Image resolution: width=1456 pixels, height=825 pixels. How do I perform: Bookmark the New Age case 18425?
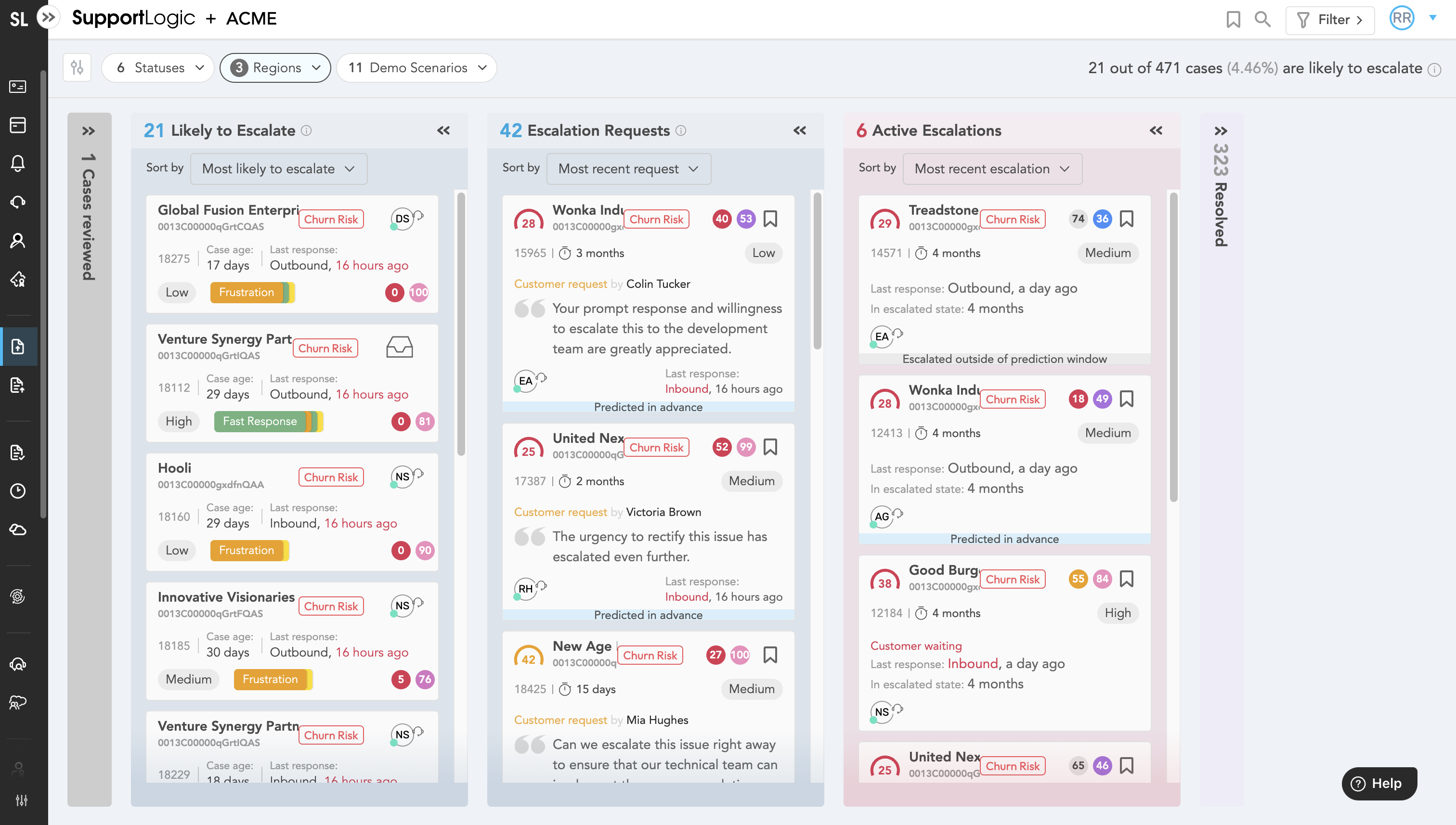click(770, 655)
